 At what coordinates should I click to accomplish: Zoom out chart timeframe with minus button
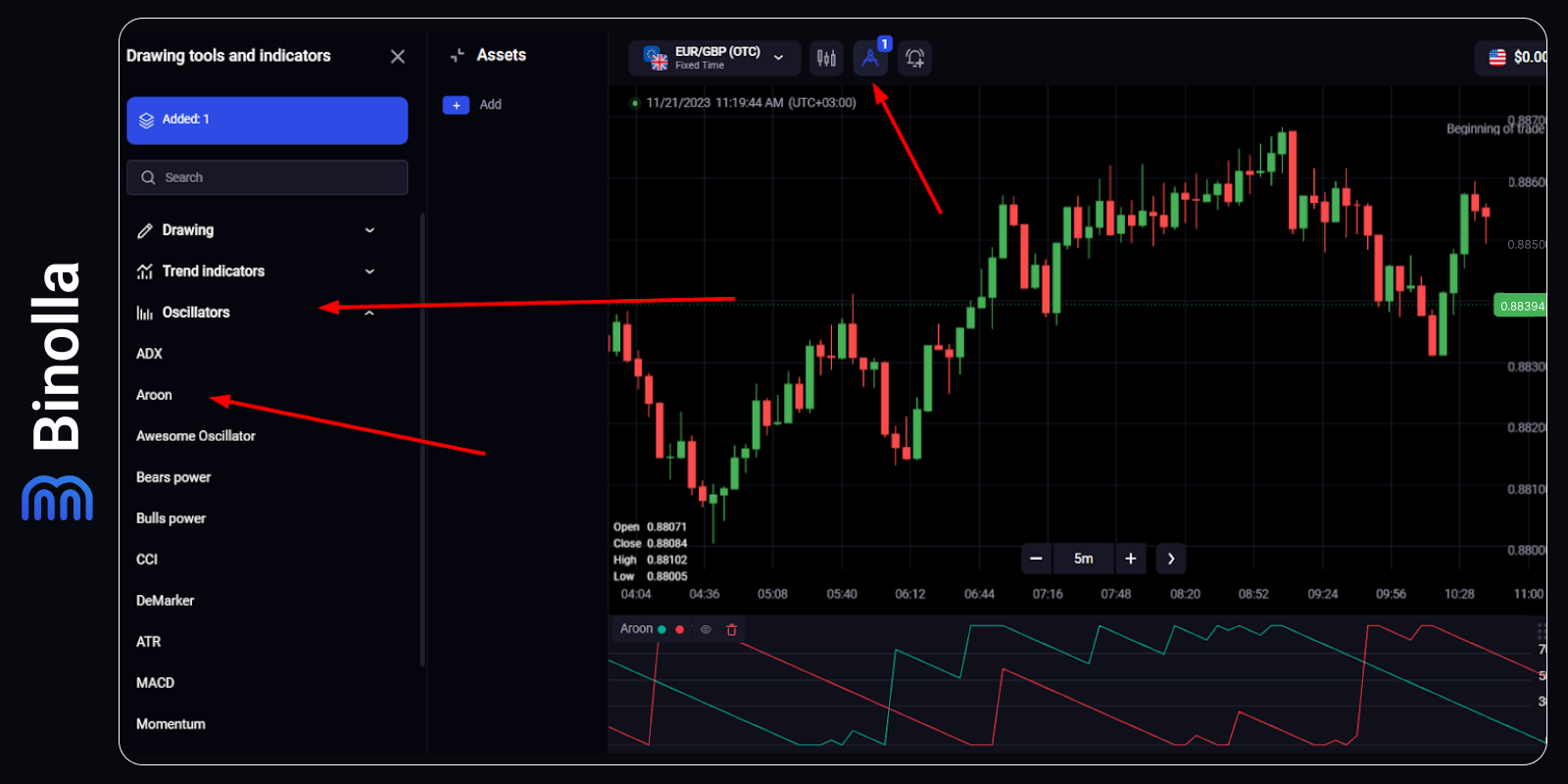pyautogui.click(x=1036, y=559)
